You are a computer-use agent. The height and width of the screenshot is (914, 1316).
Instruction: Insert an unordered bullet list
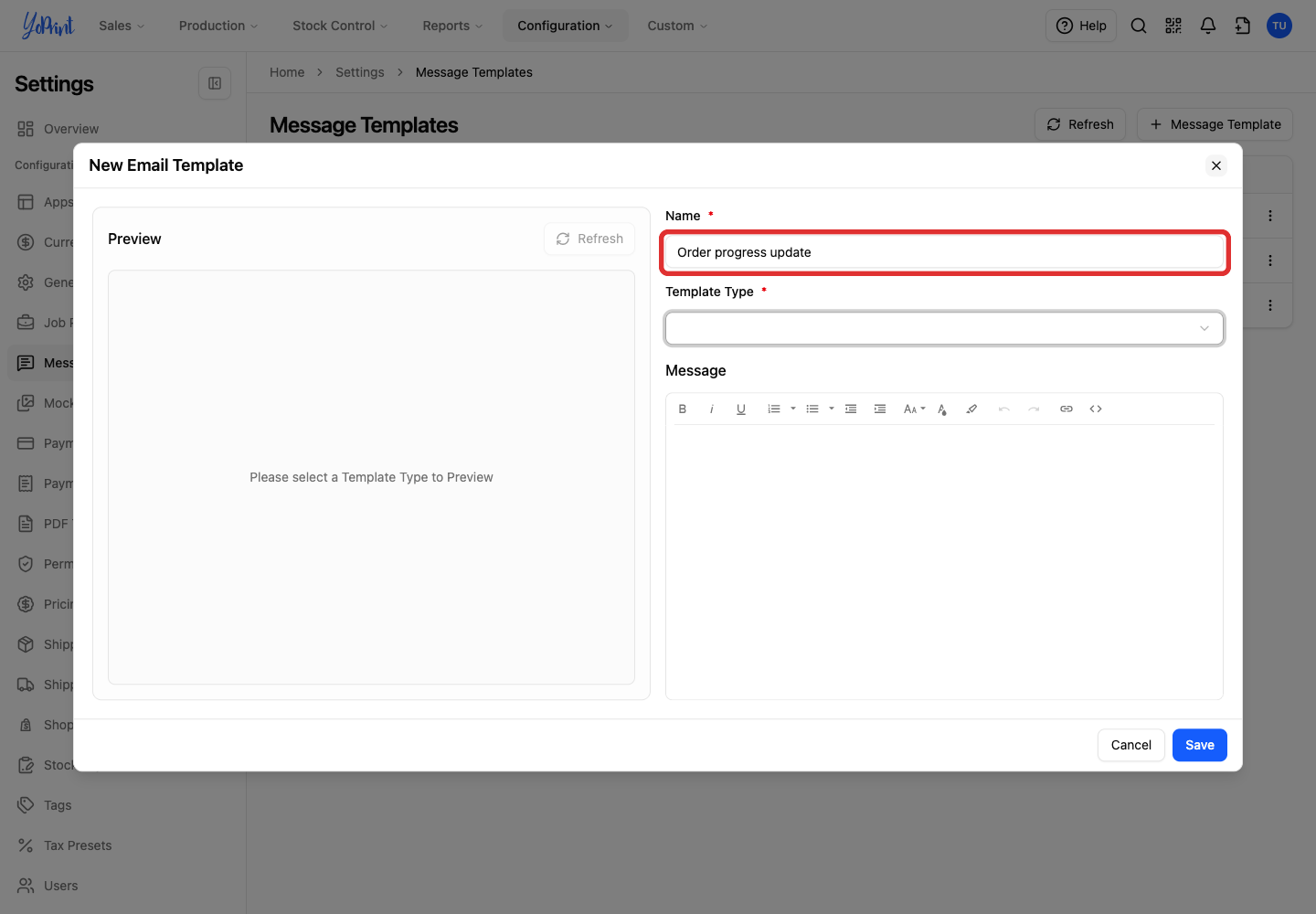click(x=812, y=409)
